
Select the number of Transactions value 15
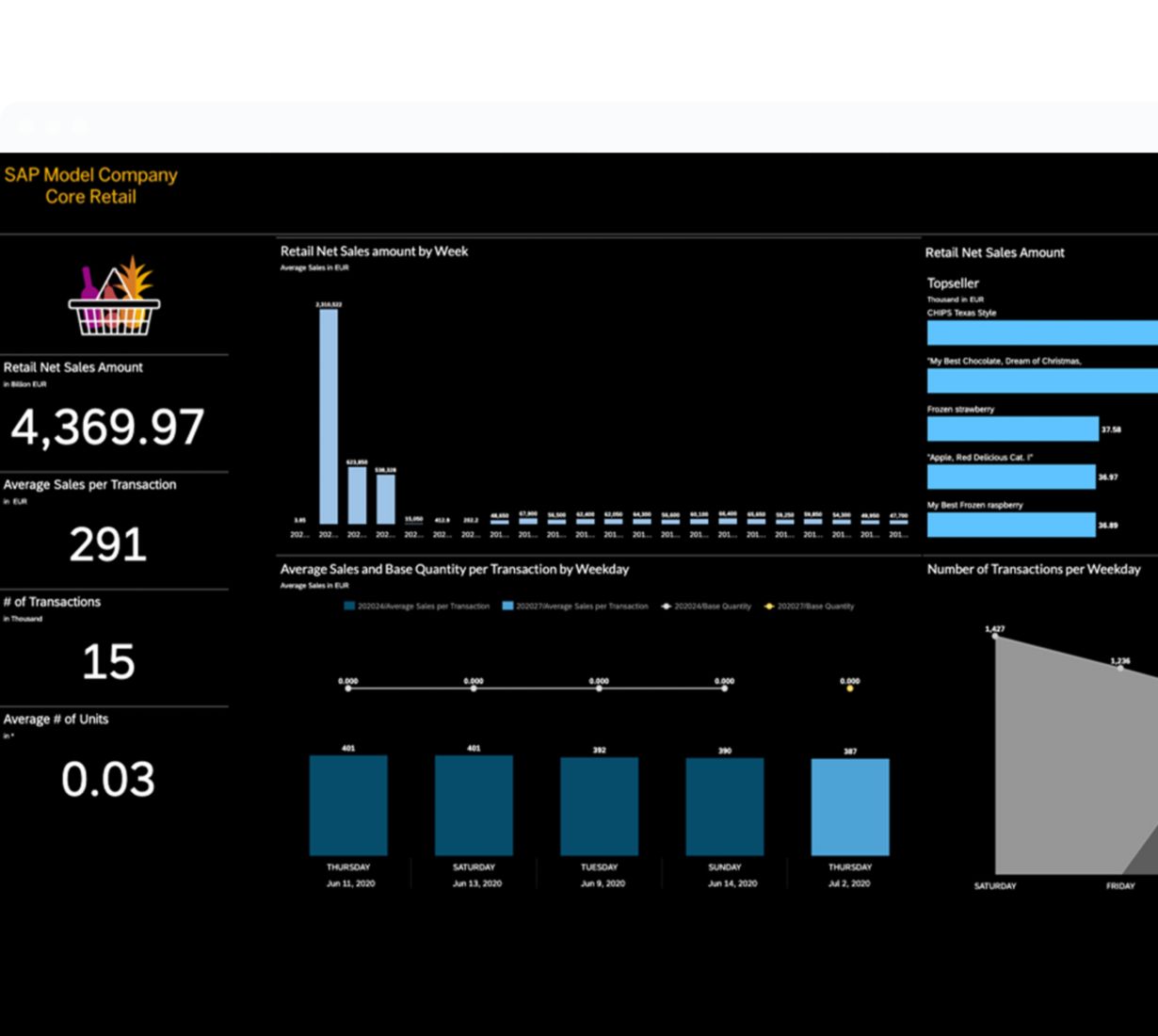coord(108,661)
